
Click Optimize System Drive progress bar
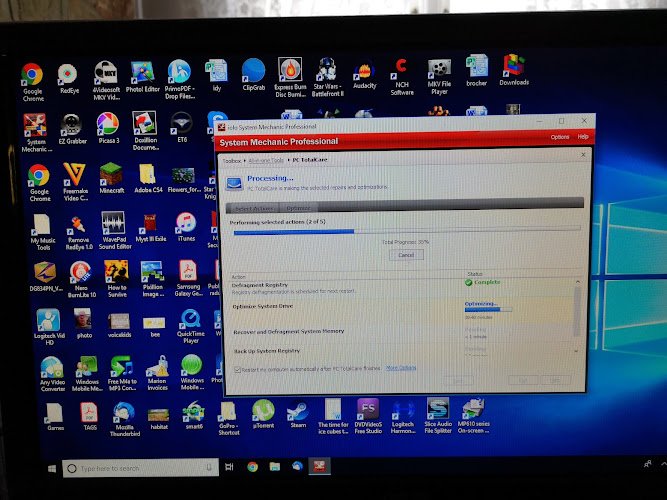coord(488,310)
